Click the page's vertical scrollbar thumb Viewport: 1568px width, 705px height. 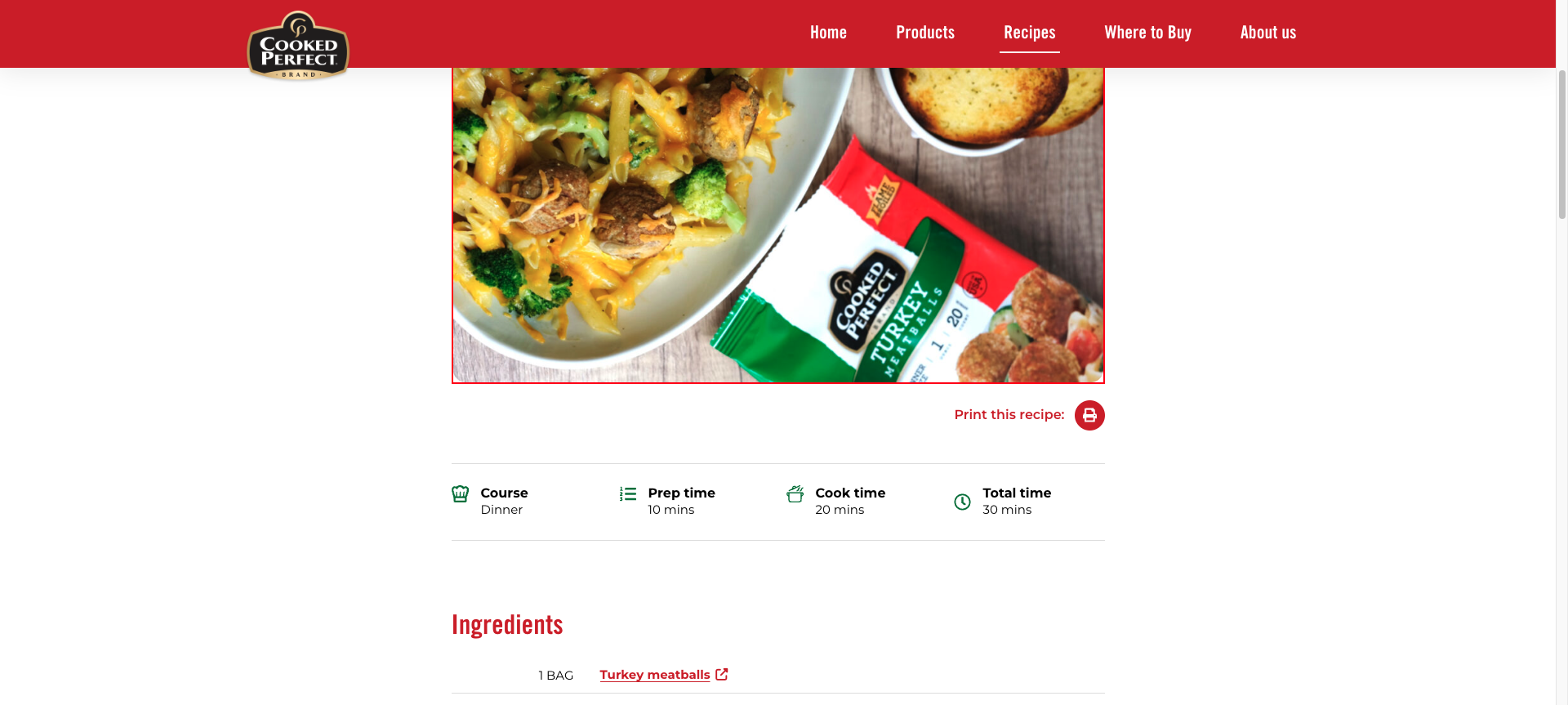1561,145
